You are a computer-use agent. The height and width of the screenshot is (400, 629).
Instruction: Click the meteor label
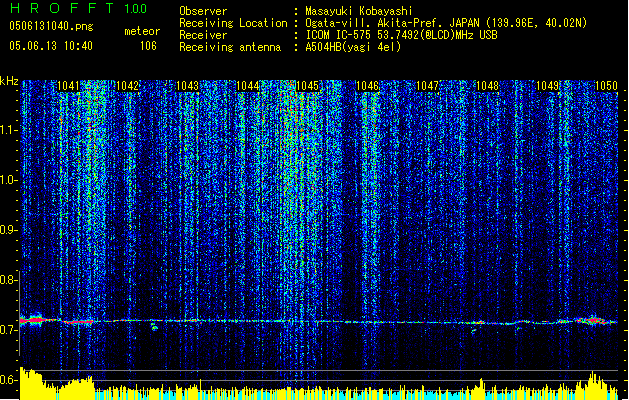point(142,31)
